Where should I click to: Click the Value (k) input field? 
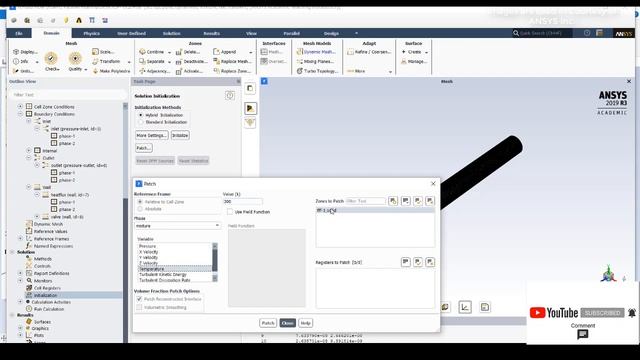[242, 202]
